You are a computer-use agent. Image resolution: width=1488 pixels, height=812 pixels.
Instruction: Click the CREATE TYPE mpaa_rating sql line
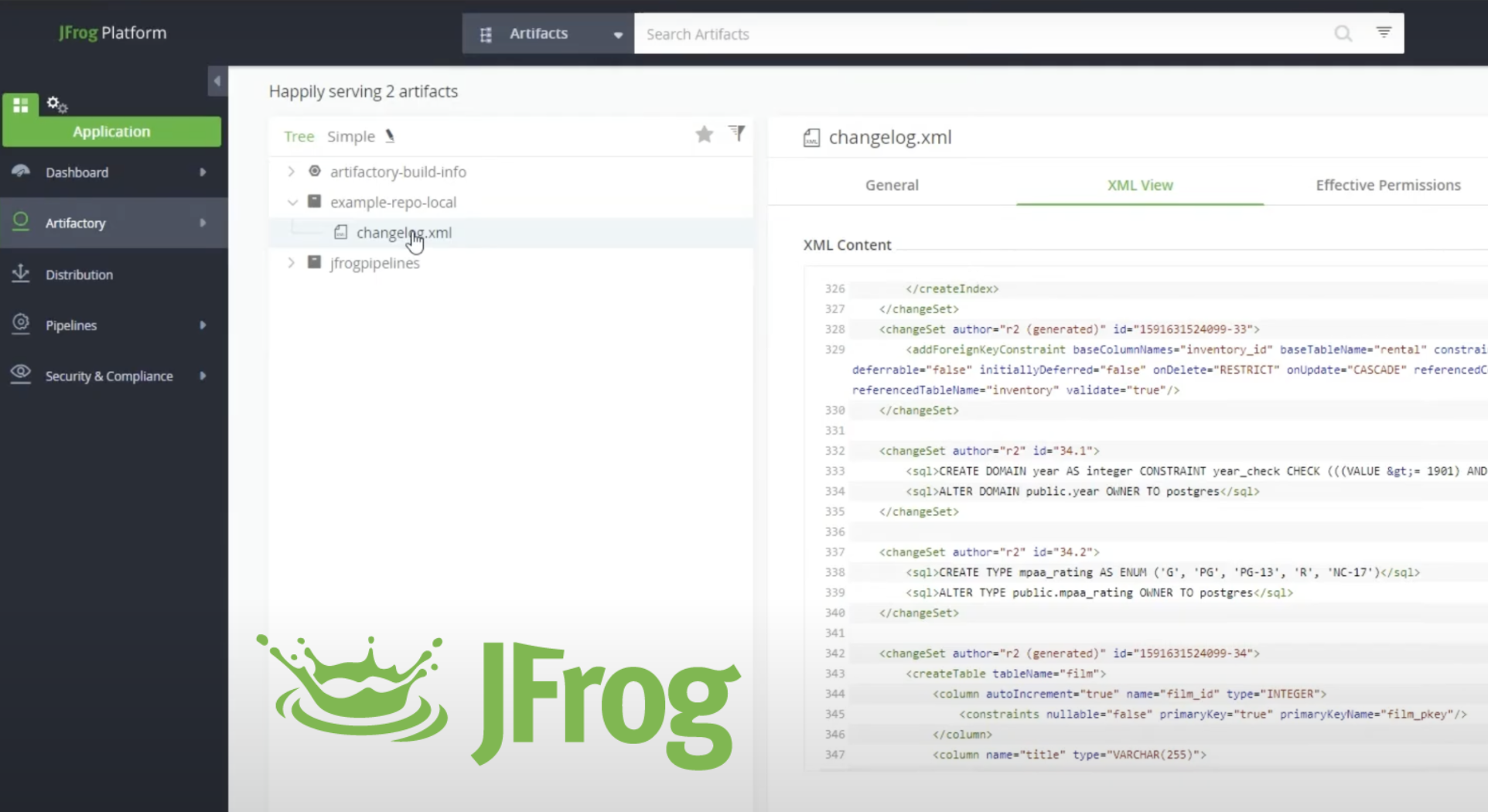click(1162, 572)
